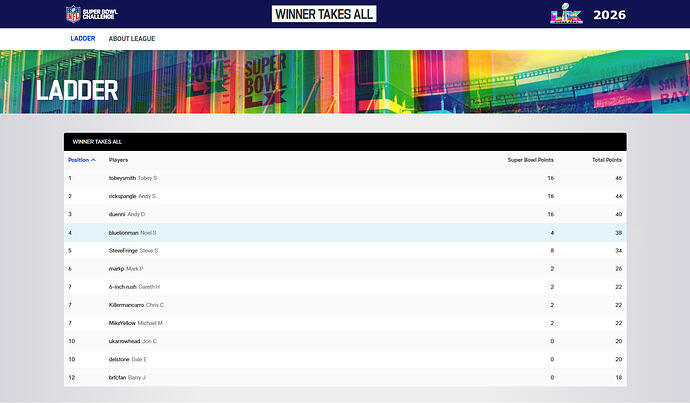
Task: Sort by Super Bowl Points column
Action: click(530, 160)
